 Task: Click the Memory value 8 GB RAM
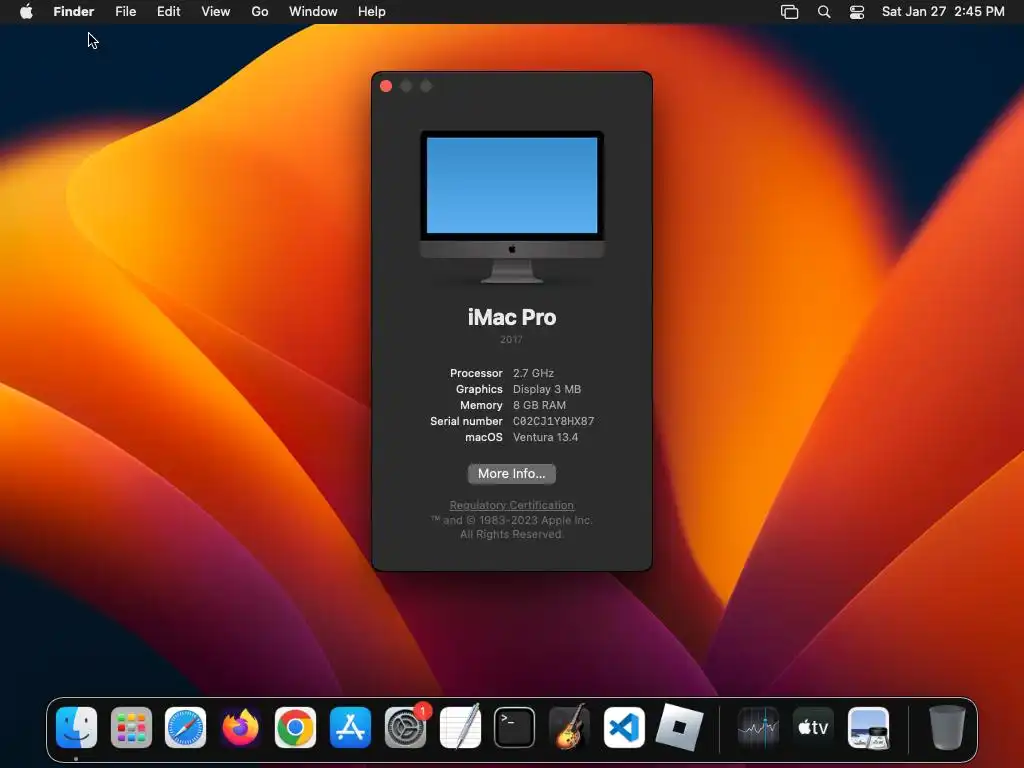[x=539, y=405]
